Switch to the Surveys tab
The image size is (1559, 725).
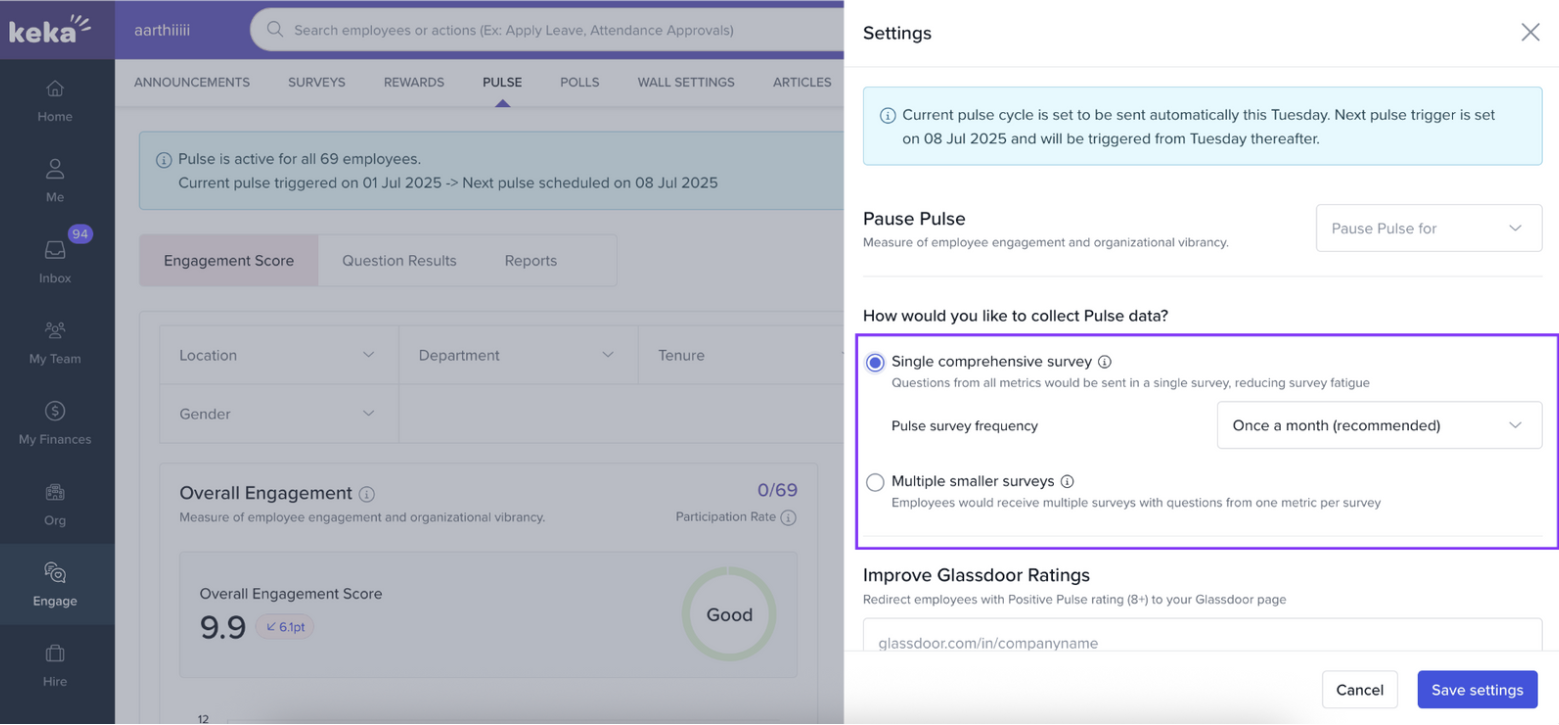click(x=316, y=82)
